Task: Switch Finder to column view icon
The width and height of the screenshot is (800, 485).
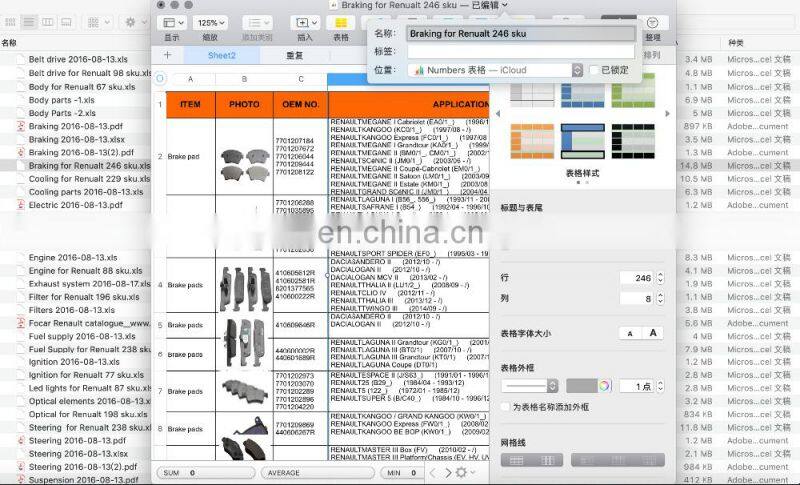Action: point(48,21)
